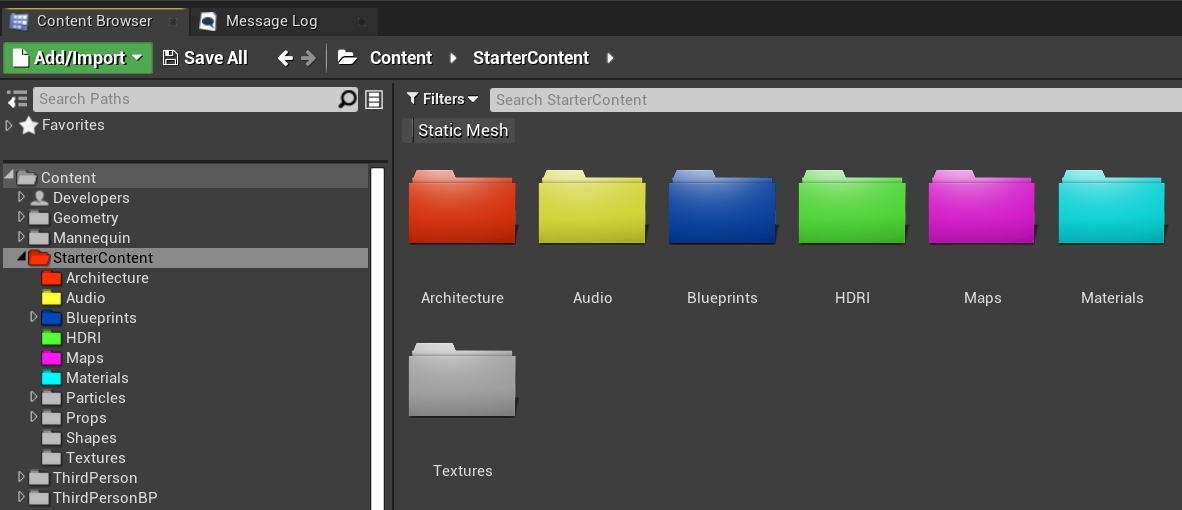
Task: Click the open-folder path picker icon before Content
Action: (x=347, y=58)
